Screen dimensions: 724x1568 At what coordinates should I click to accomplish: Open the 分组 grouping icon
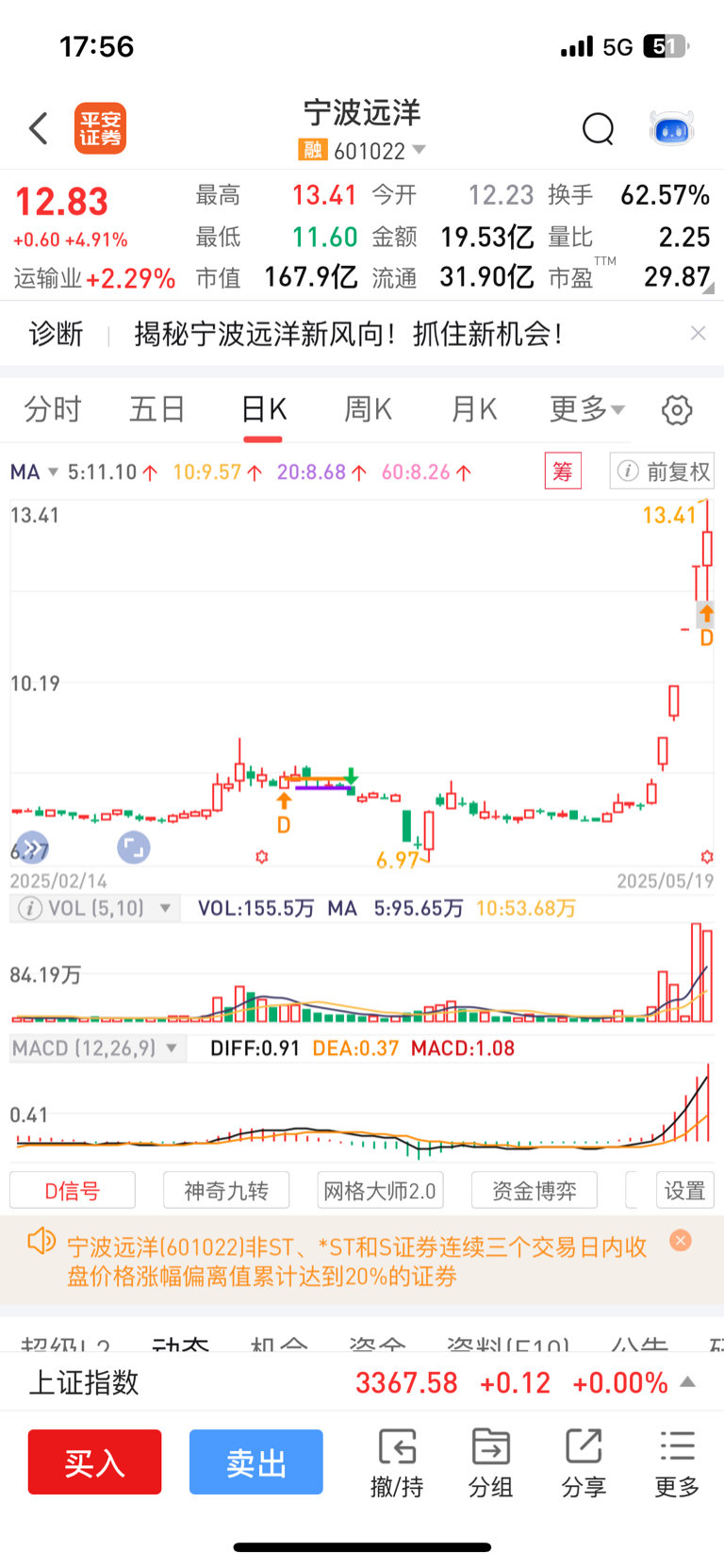tap(490, 1463)
